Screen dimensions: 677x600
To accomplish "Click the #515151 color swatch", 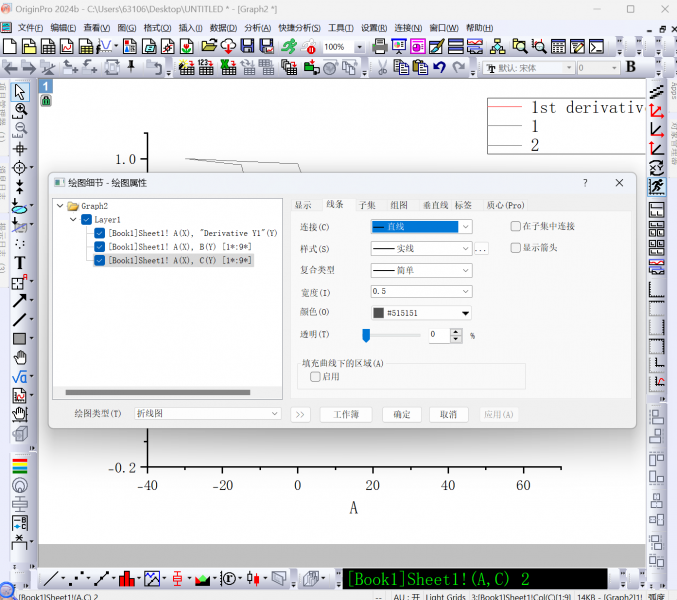I will click(x=379, y=313).
